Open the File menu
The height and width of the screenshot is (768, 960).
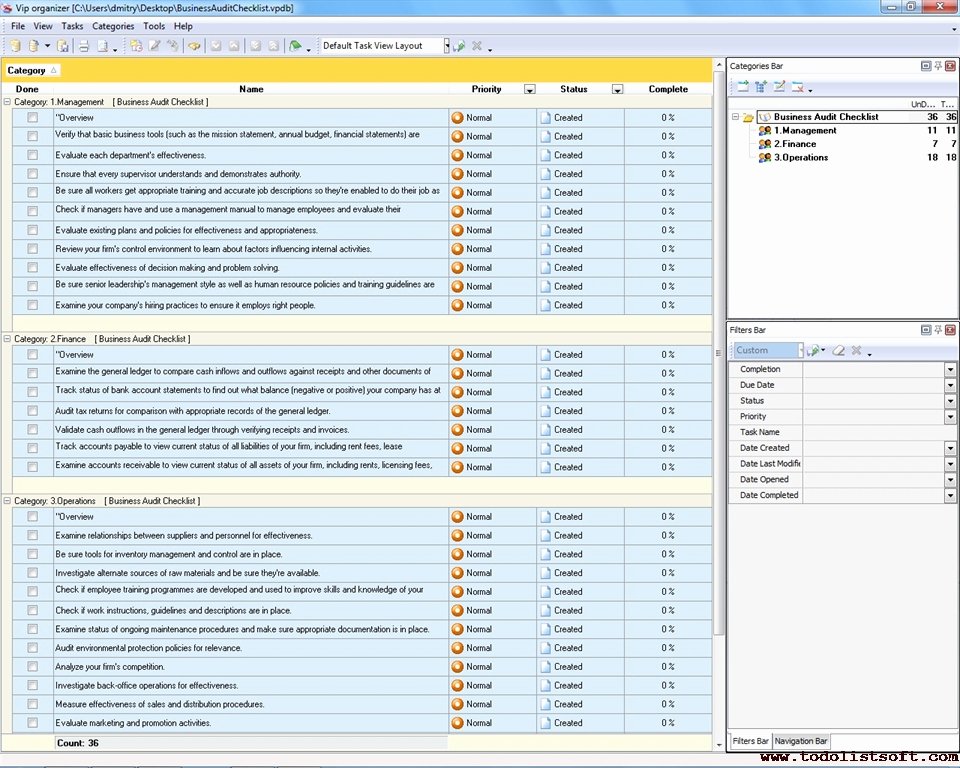click(x=18, y=26)
